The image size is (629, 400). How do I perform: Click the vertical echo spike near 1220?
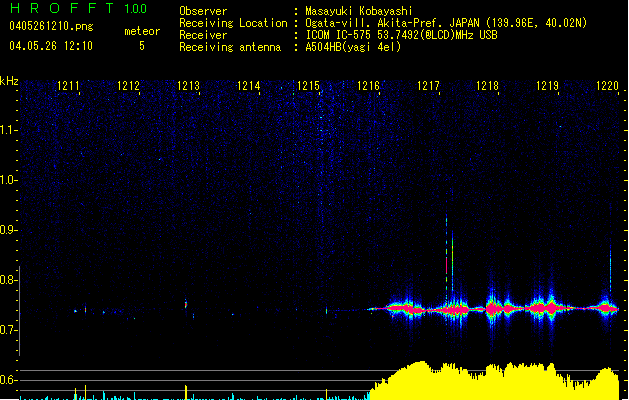[x=611, y=267]
